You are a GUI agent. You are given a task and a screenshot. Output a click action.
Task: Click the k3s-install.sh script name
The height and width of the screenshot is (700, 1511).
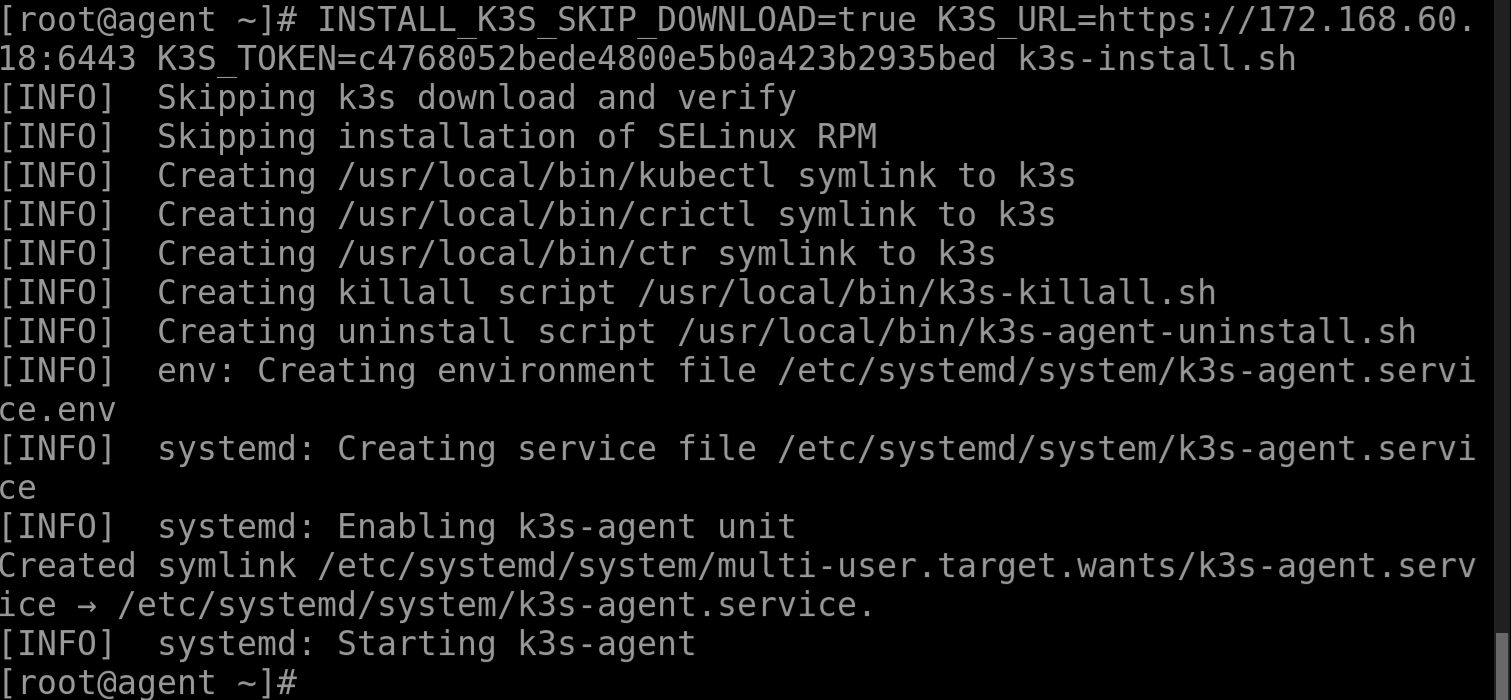pyautogui.click(x=1157, y=59)
